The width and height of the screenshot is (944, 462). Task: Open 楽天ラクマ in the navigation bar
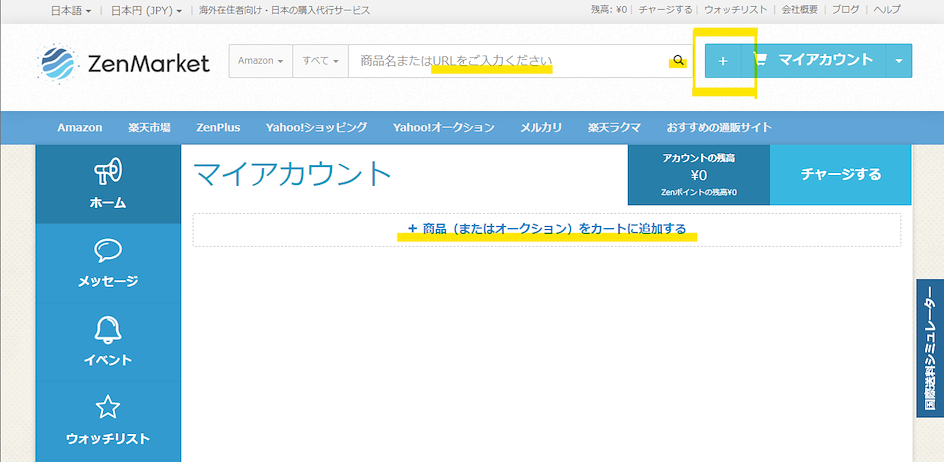(614, 128)
